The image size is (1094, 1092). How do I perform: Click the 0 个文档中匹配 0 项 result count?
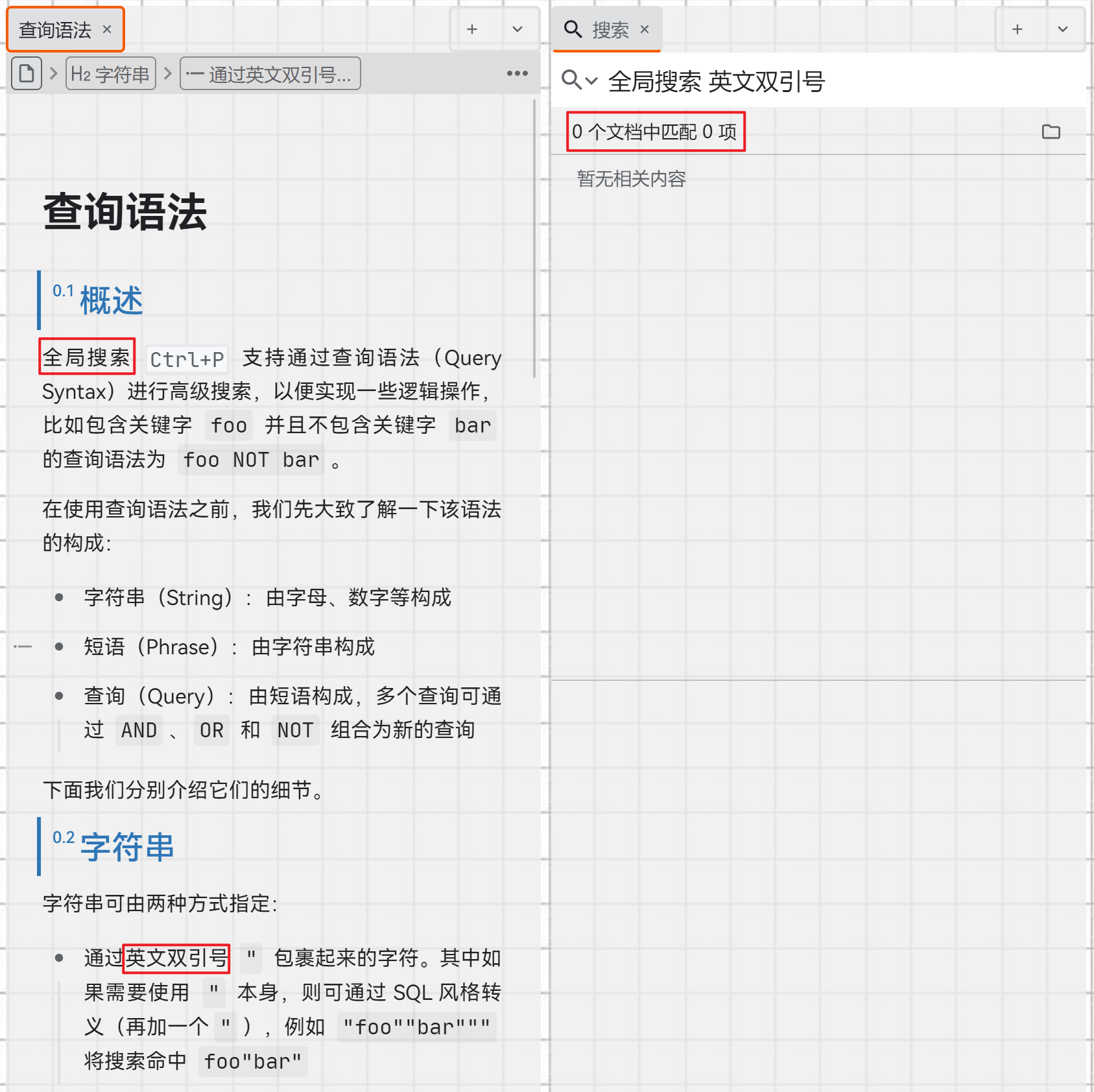coord(655,132)
